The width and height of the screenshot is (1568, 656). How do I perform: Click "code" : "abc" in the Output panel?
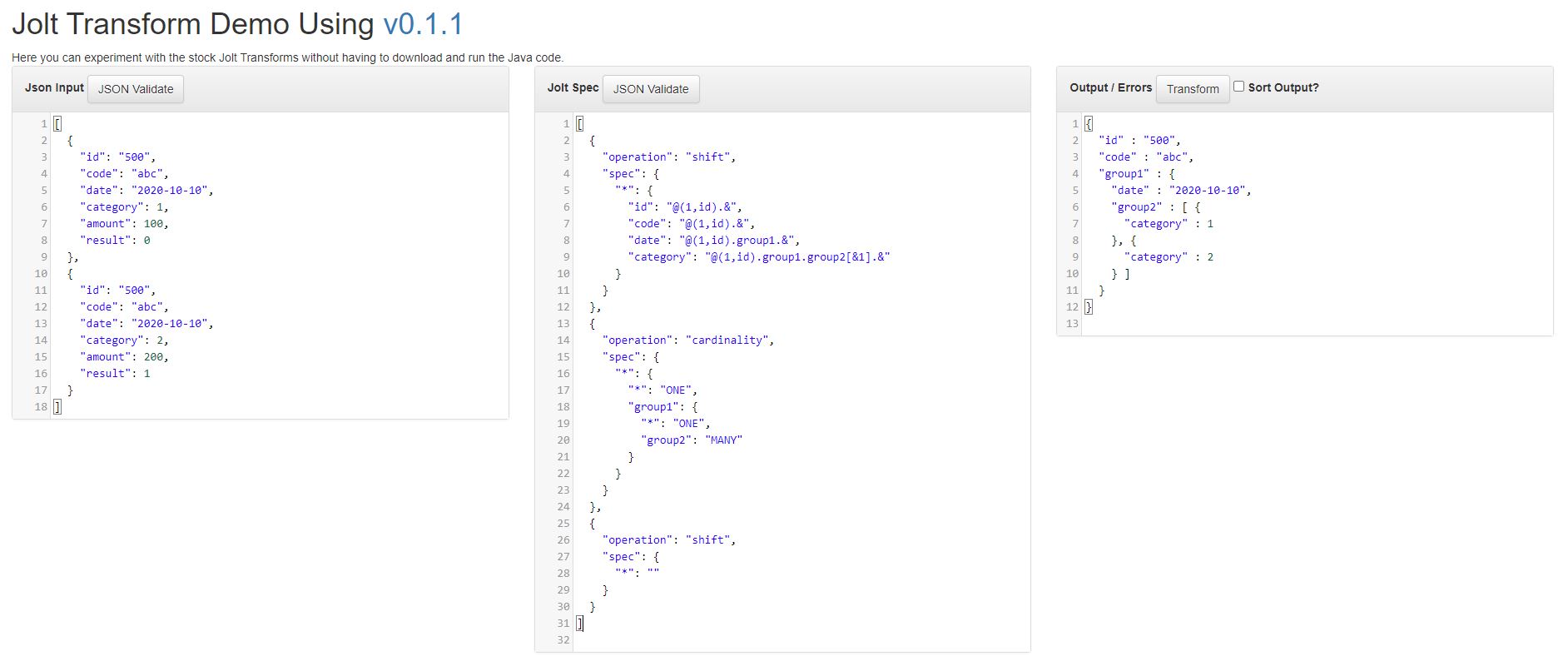1146,157
